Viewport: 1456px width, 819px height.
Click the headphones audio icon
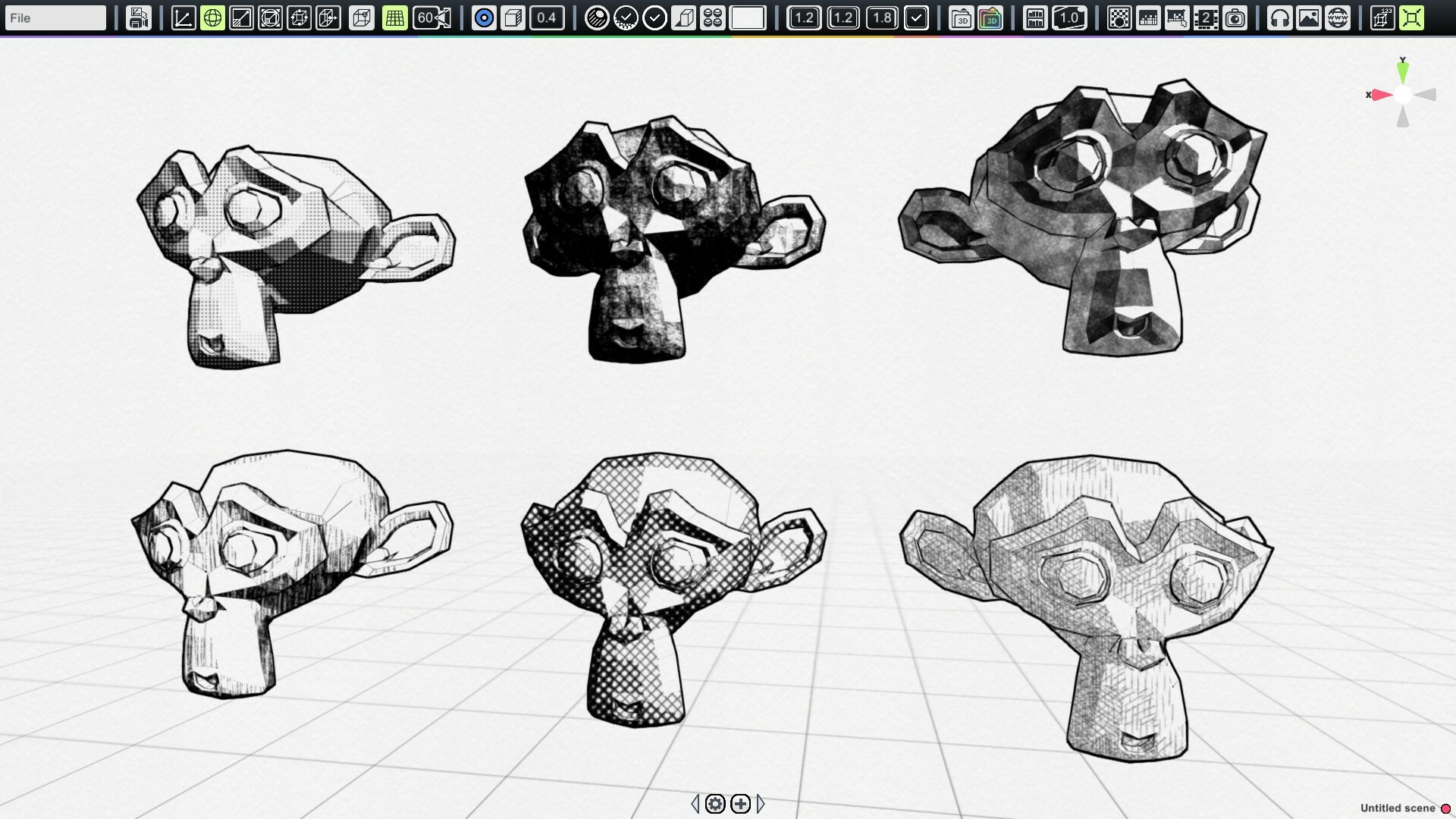pyautogui.click(x=1279, y=17)
